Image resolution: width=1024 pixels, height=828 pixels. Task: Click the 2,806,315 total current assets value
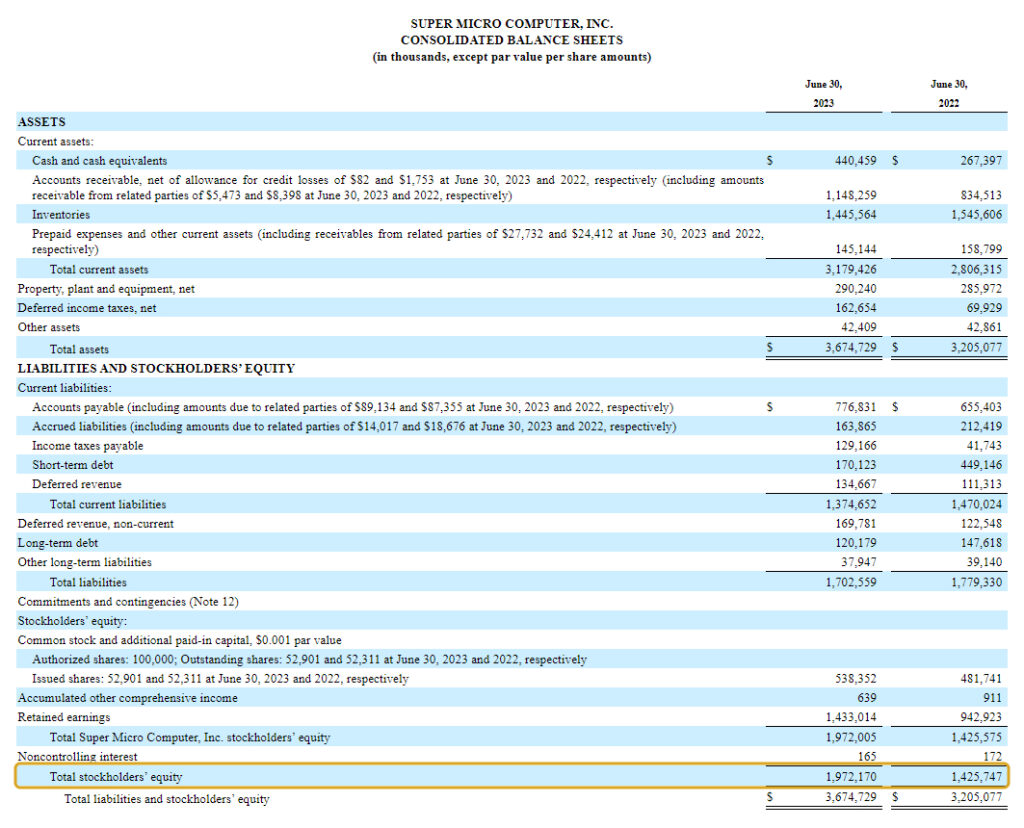point(976,270)
